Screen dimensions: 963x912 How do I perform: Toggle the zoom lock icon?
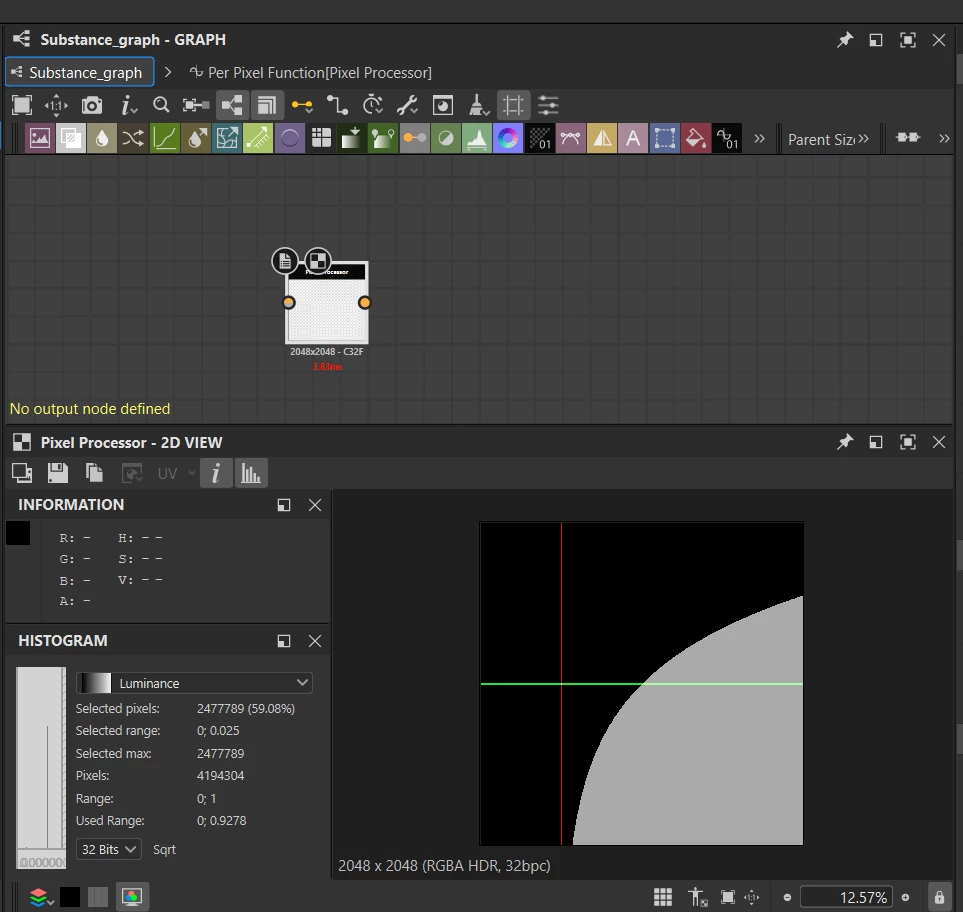click(x=939, y=897)
